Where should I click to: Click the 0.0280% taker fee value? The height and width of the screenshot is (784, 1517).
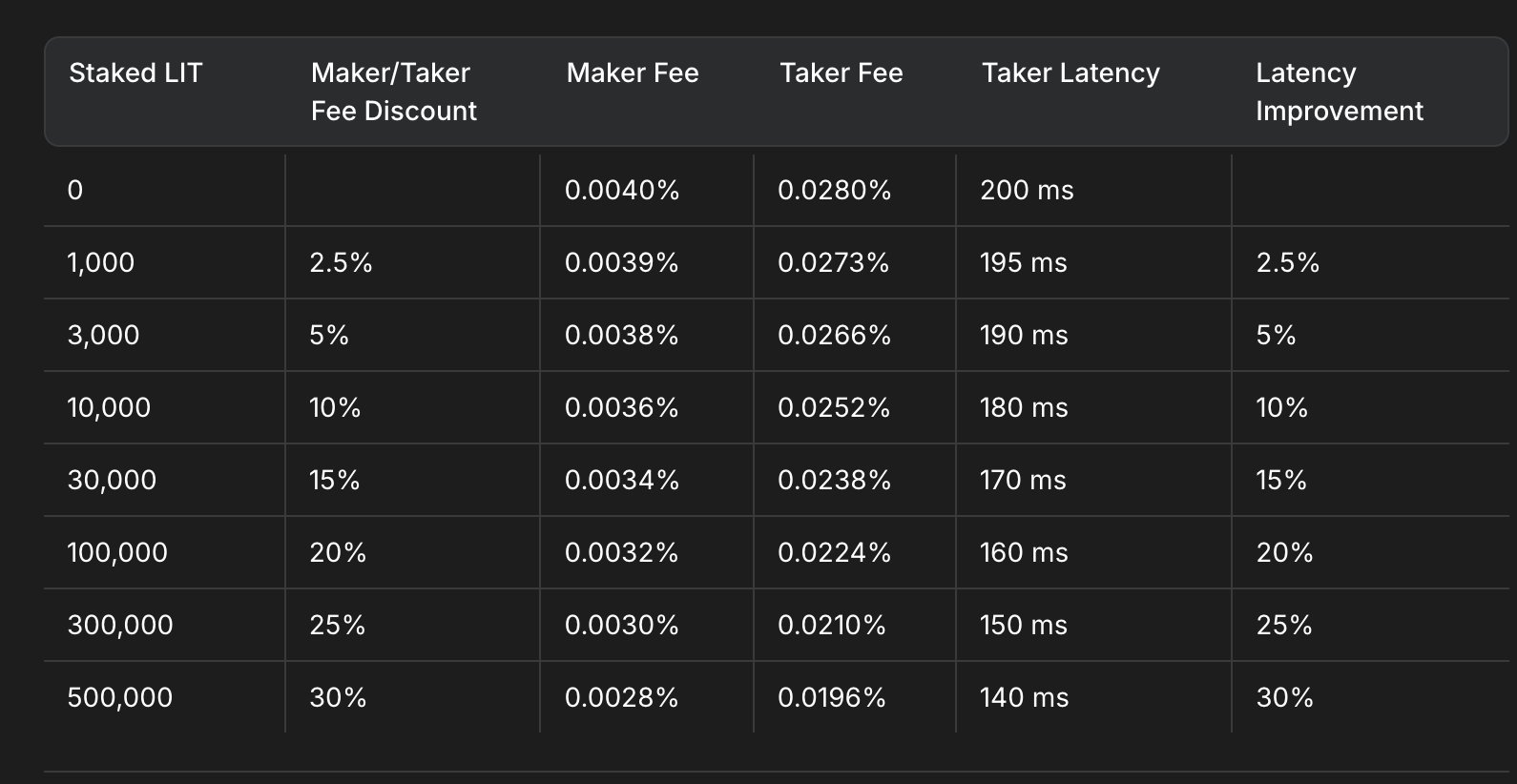click(834, 190)
